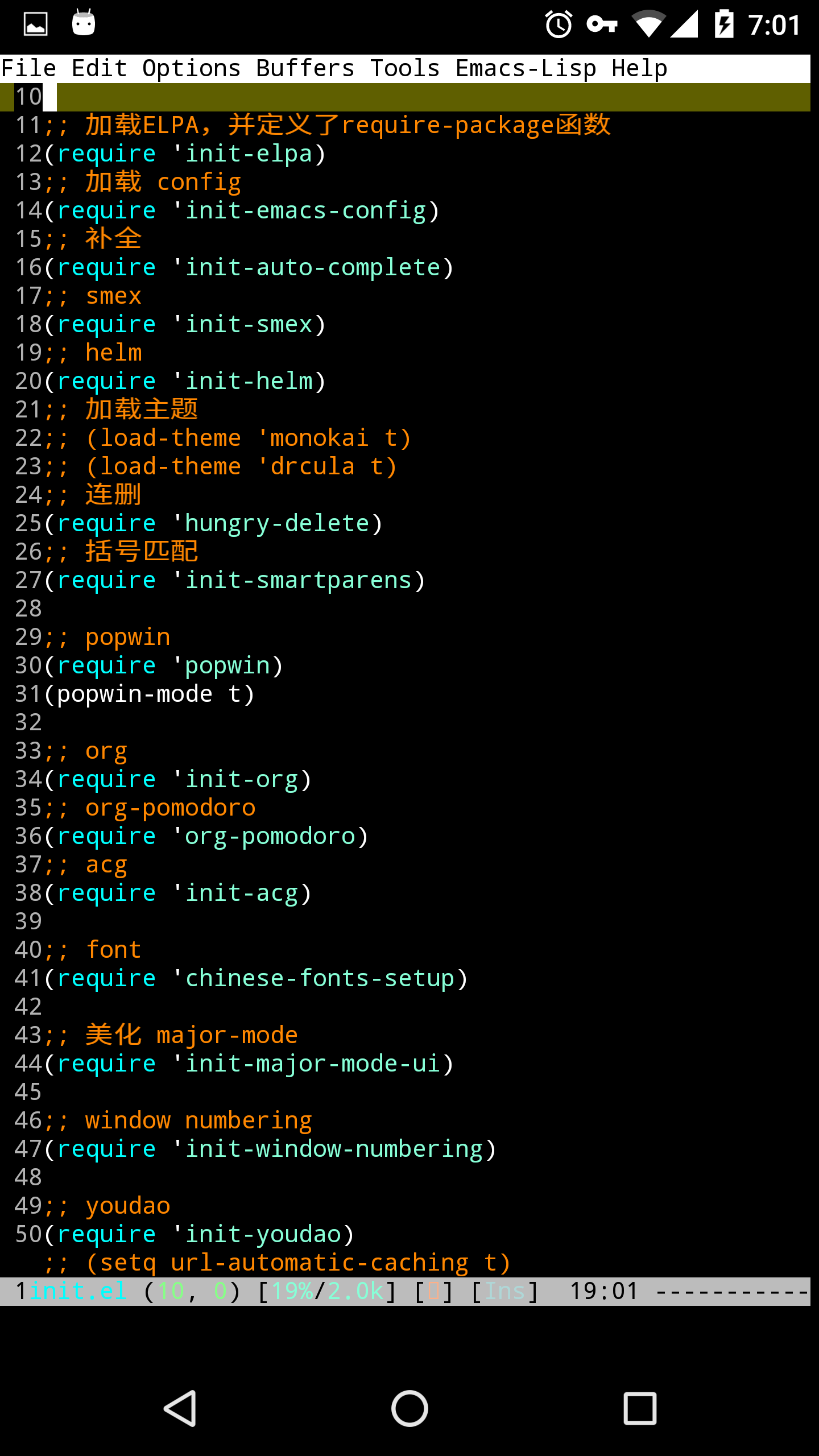
Task: Tap the image notification icon in status bar
Action: click(x=35, y=24)
